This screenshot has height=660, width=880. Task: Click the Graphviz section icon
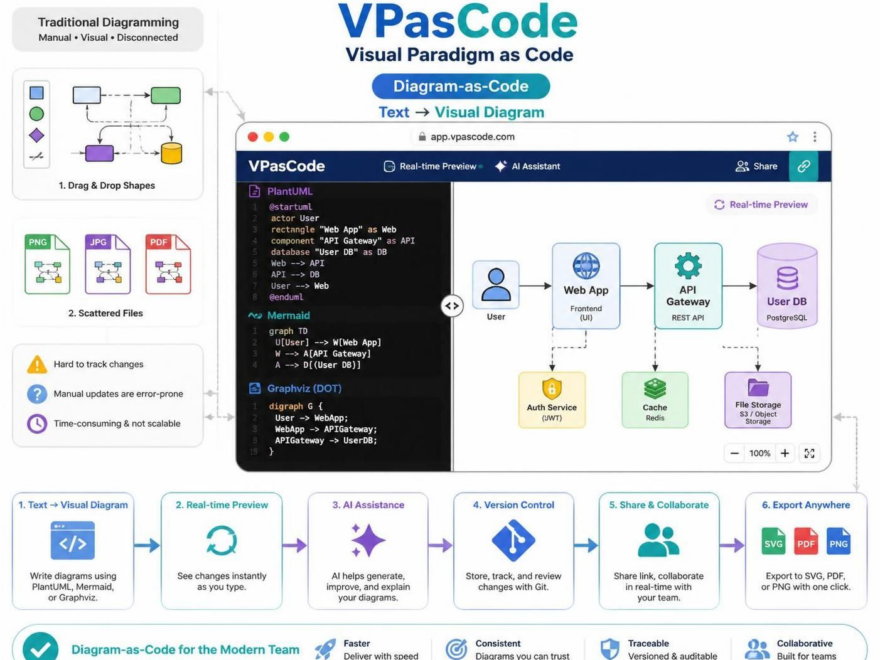255,388
